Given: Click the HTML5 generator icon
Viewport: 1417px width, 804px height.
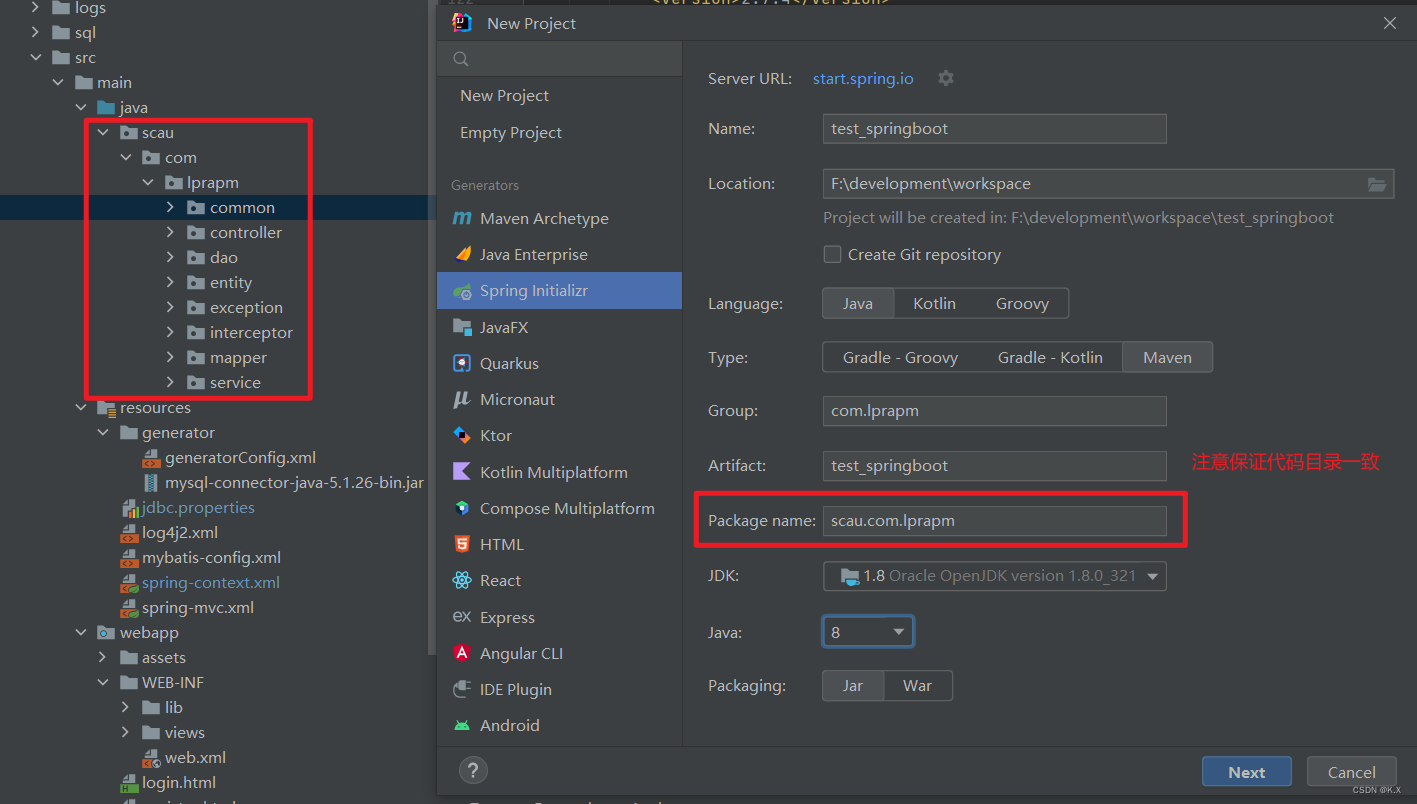Looking at the screenshot, I should point(462,544).
